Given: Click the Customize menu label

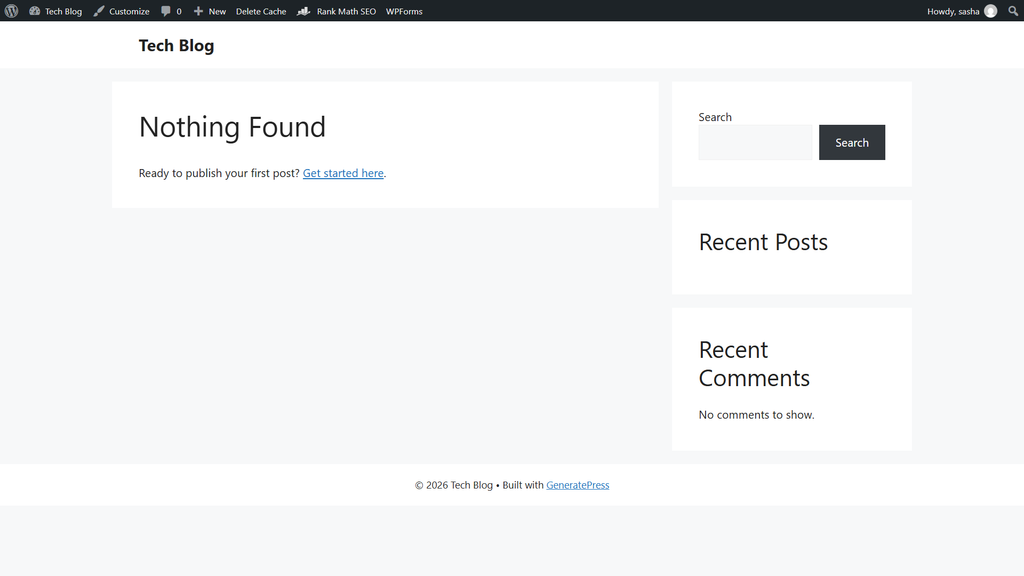Looking at the screenshot, I should (x=129, y=11).
